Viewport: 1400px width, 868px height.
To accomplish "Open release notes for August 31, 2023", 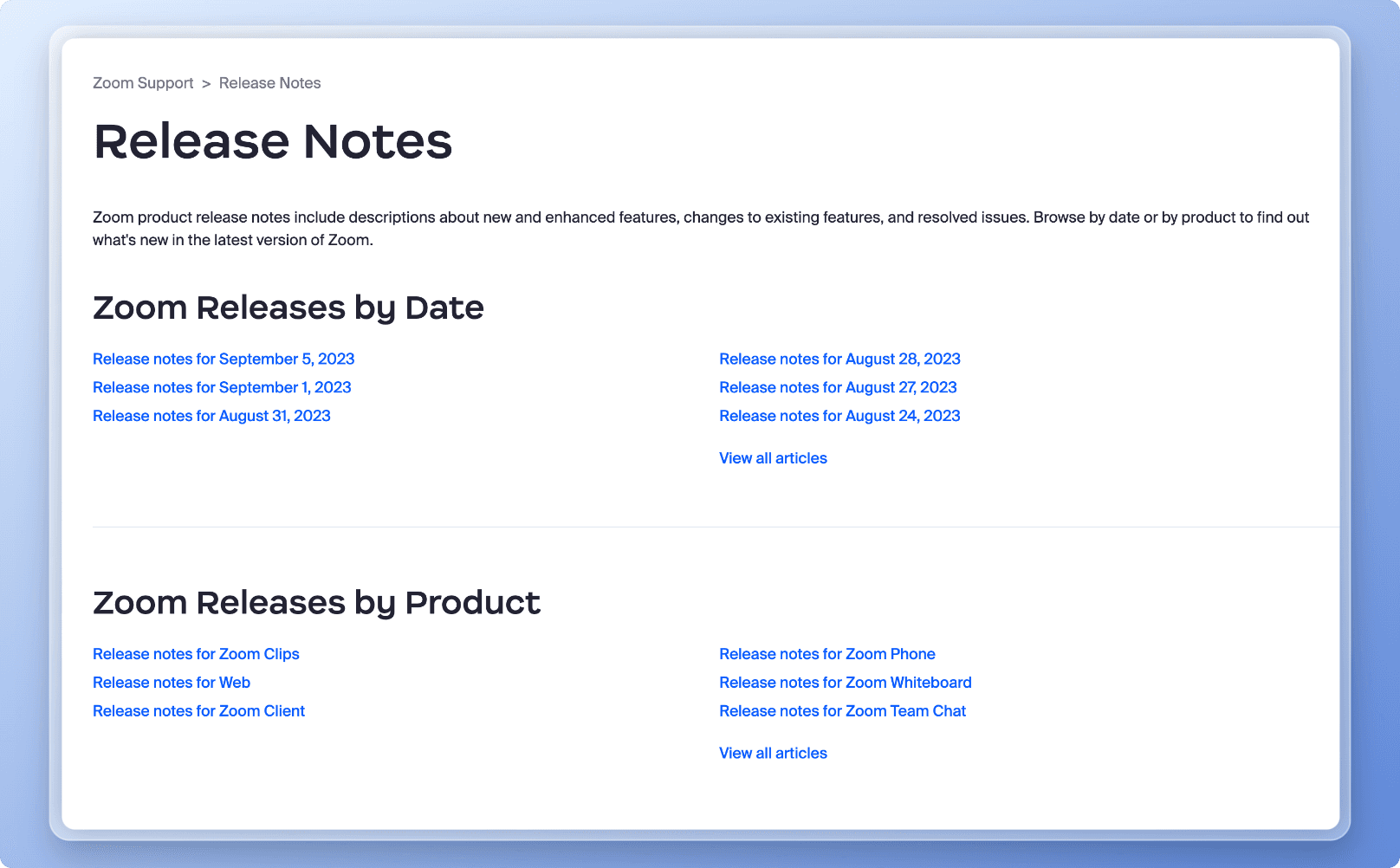I will [x=211, y=416].
